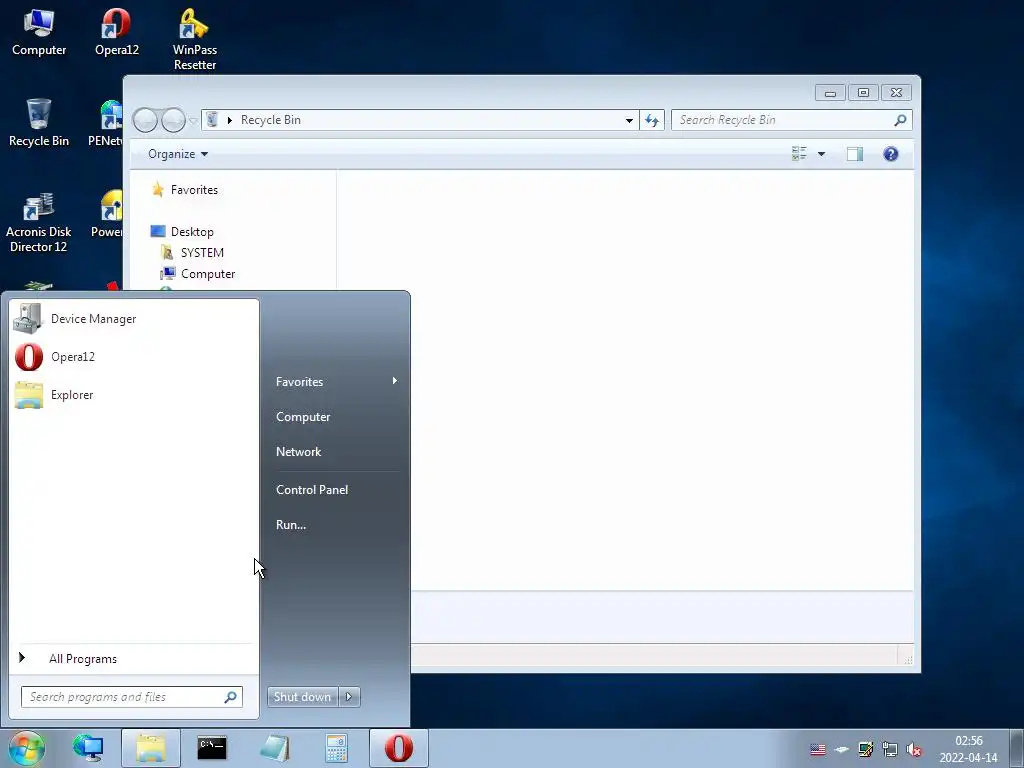Click the Search programs and files box

(132, 697)
